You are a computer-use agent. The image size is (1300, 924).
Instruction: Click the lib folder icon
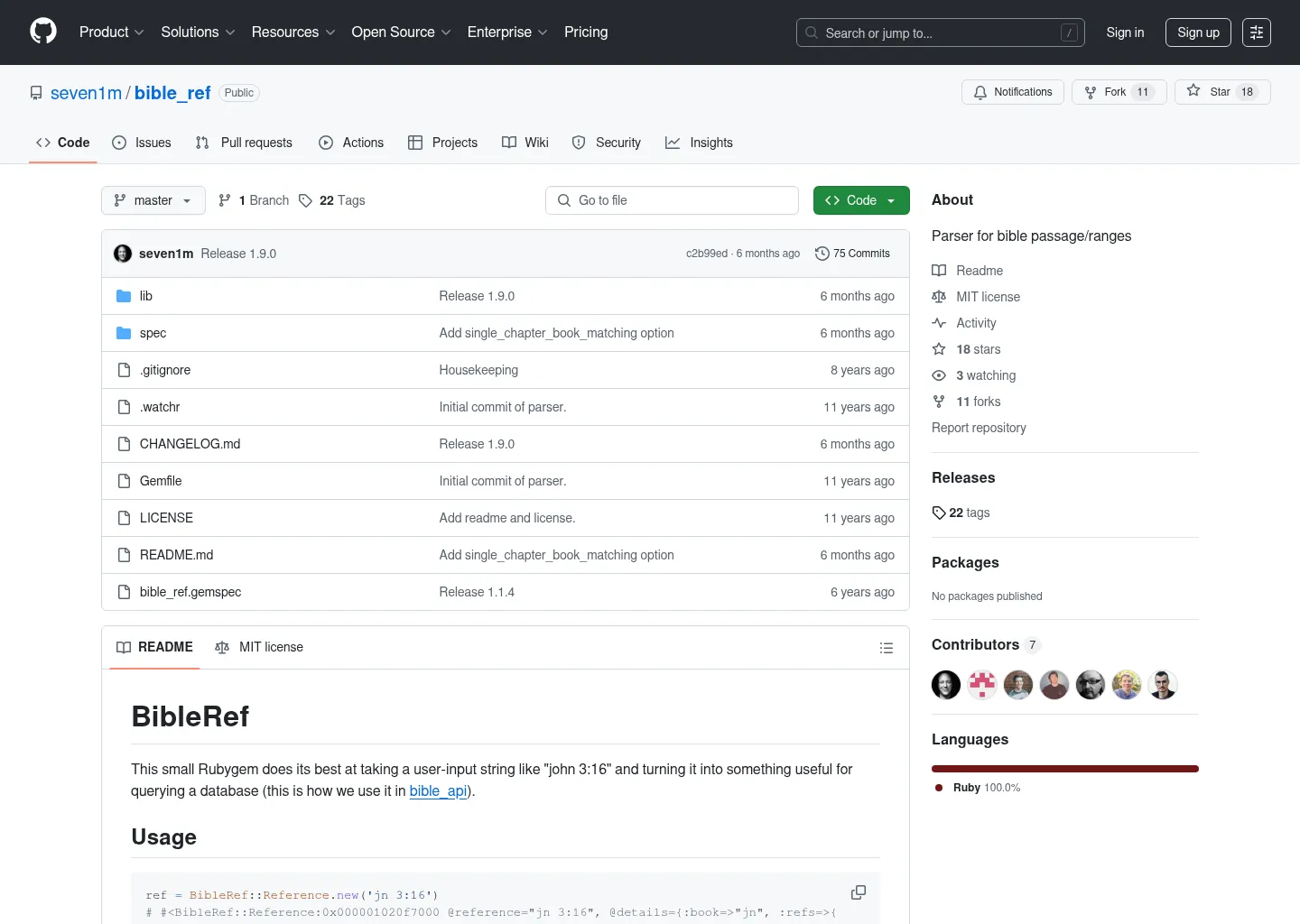click(125, 296)
